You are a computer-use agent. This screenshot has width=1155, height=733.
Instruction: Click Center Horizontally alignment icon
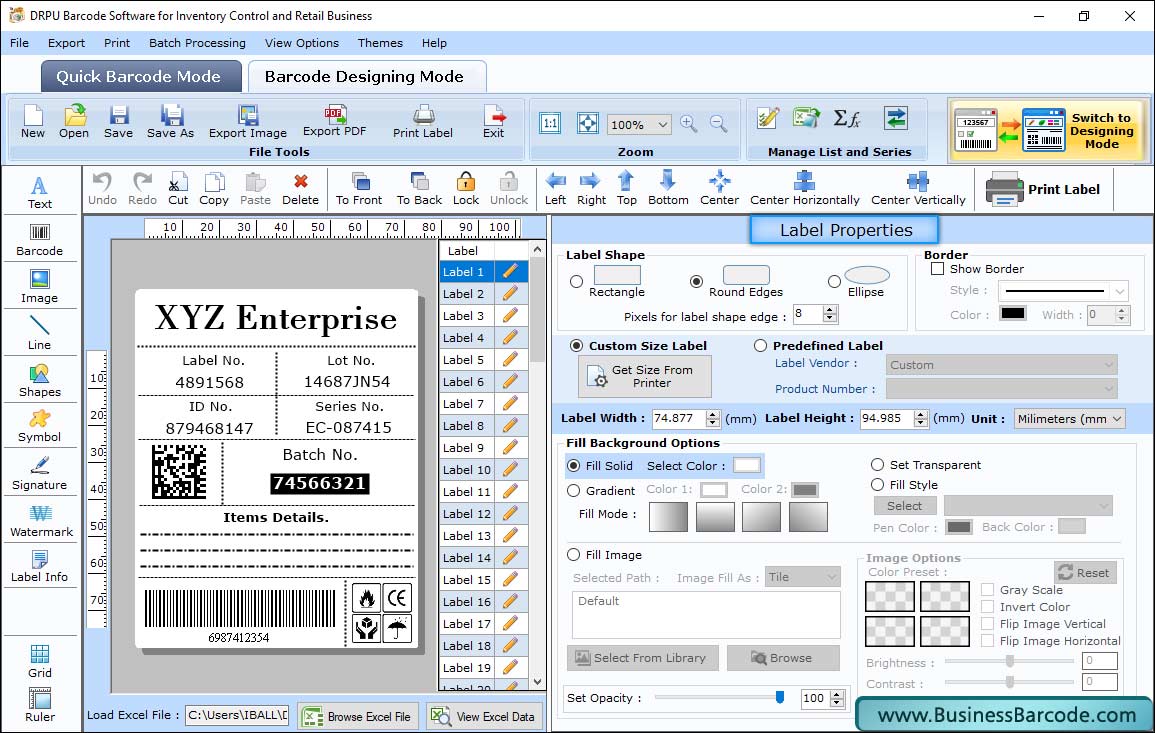804,189
